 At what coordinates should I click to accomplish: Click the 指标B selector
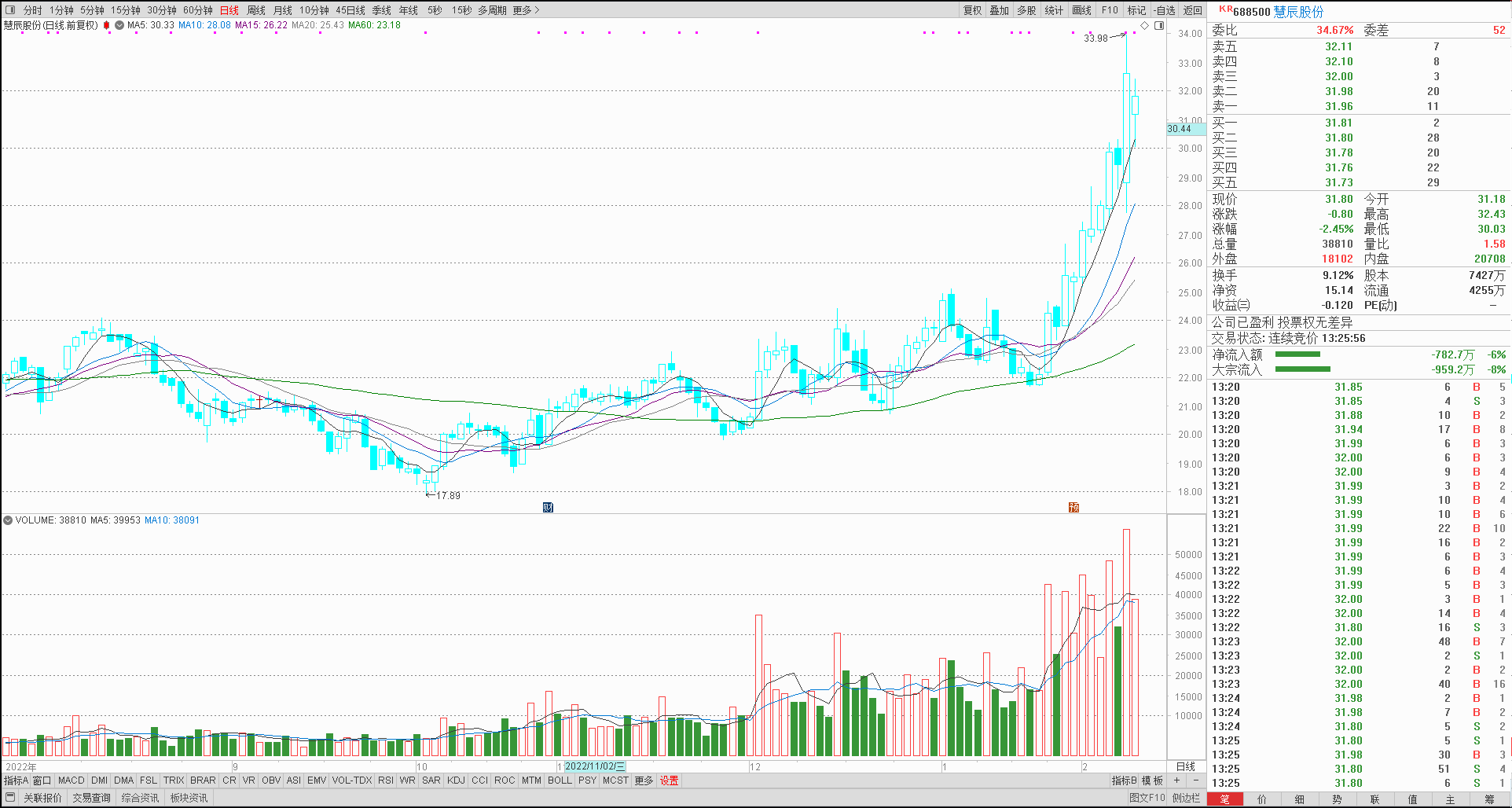click(x=1124, y=780)
